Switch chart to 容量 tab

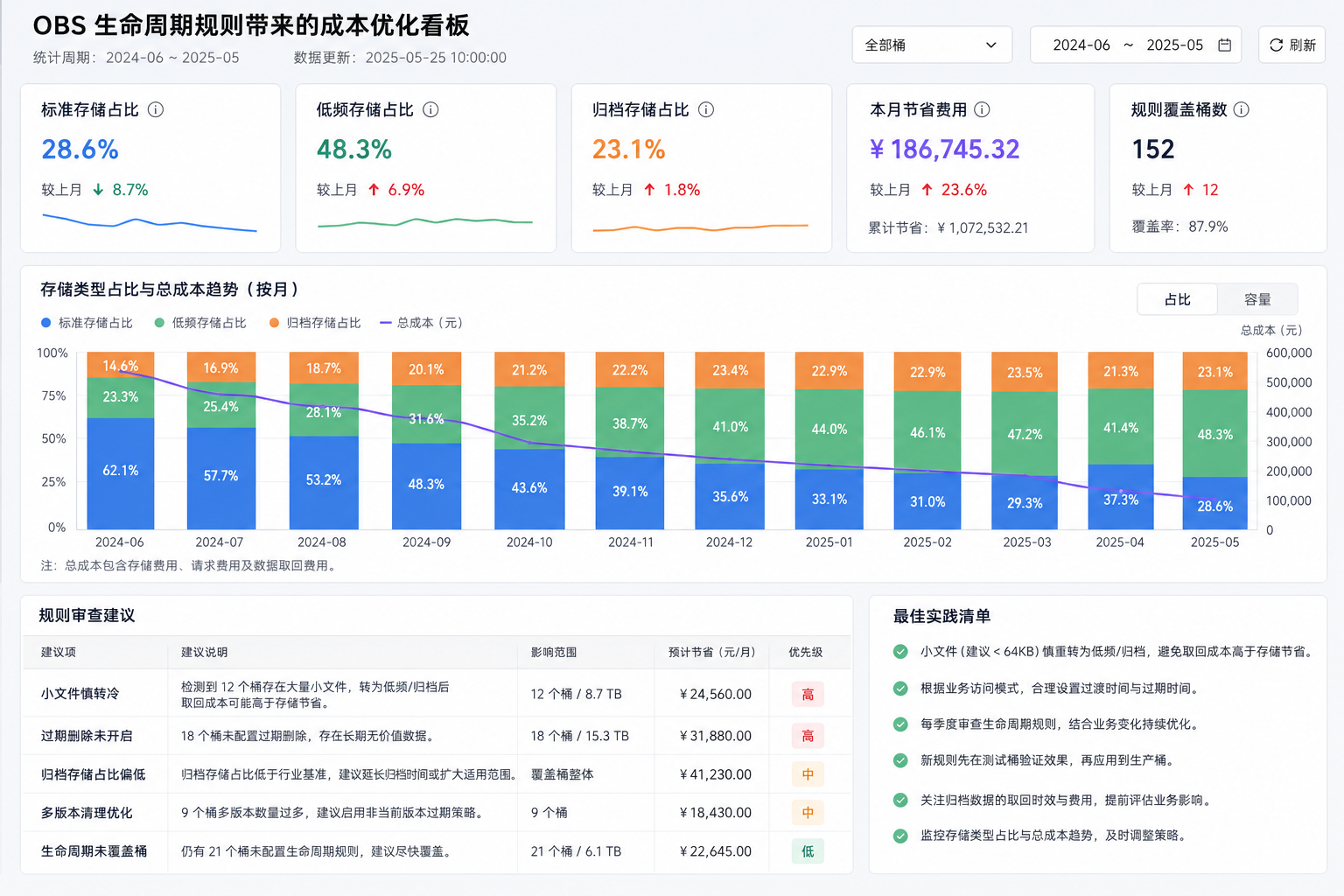click(x=1257, y=299)
